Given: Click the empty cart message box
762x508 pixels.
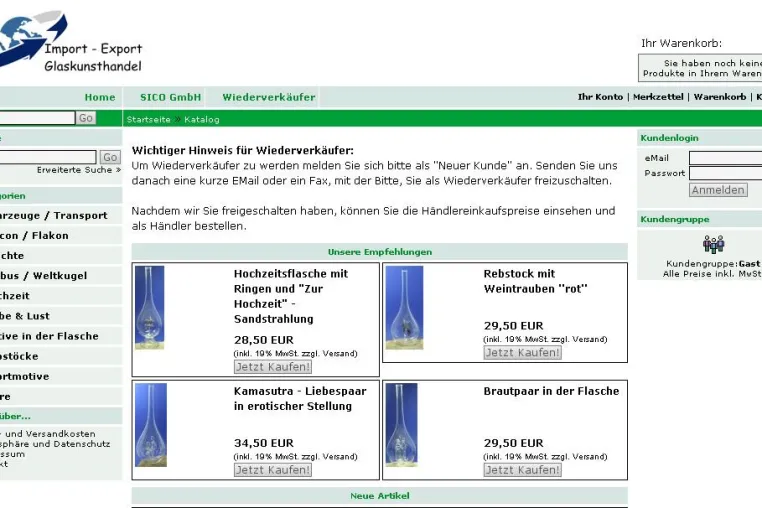Looking at the screenshot, I should (x=700, y=68).
